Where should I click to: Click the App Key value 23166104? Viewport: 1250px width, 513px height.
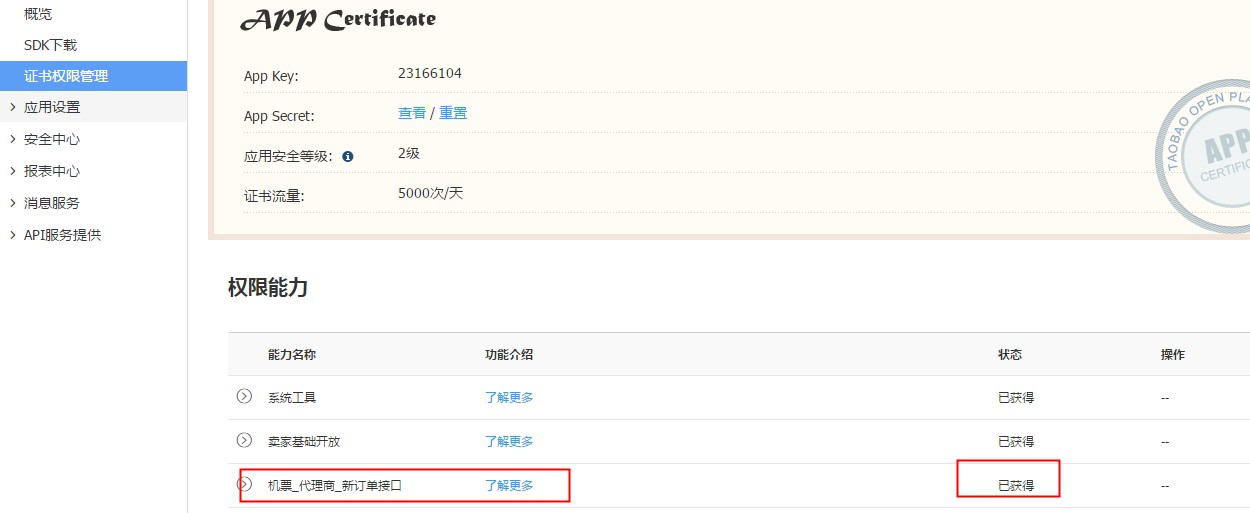coord(430,73)
